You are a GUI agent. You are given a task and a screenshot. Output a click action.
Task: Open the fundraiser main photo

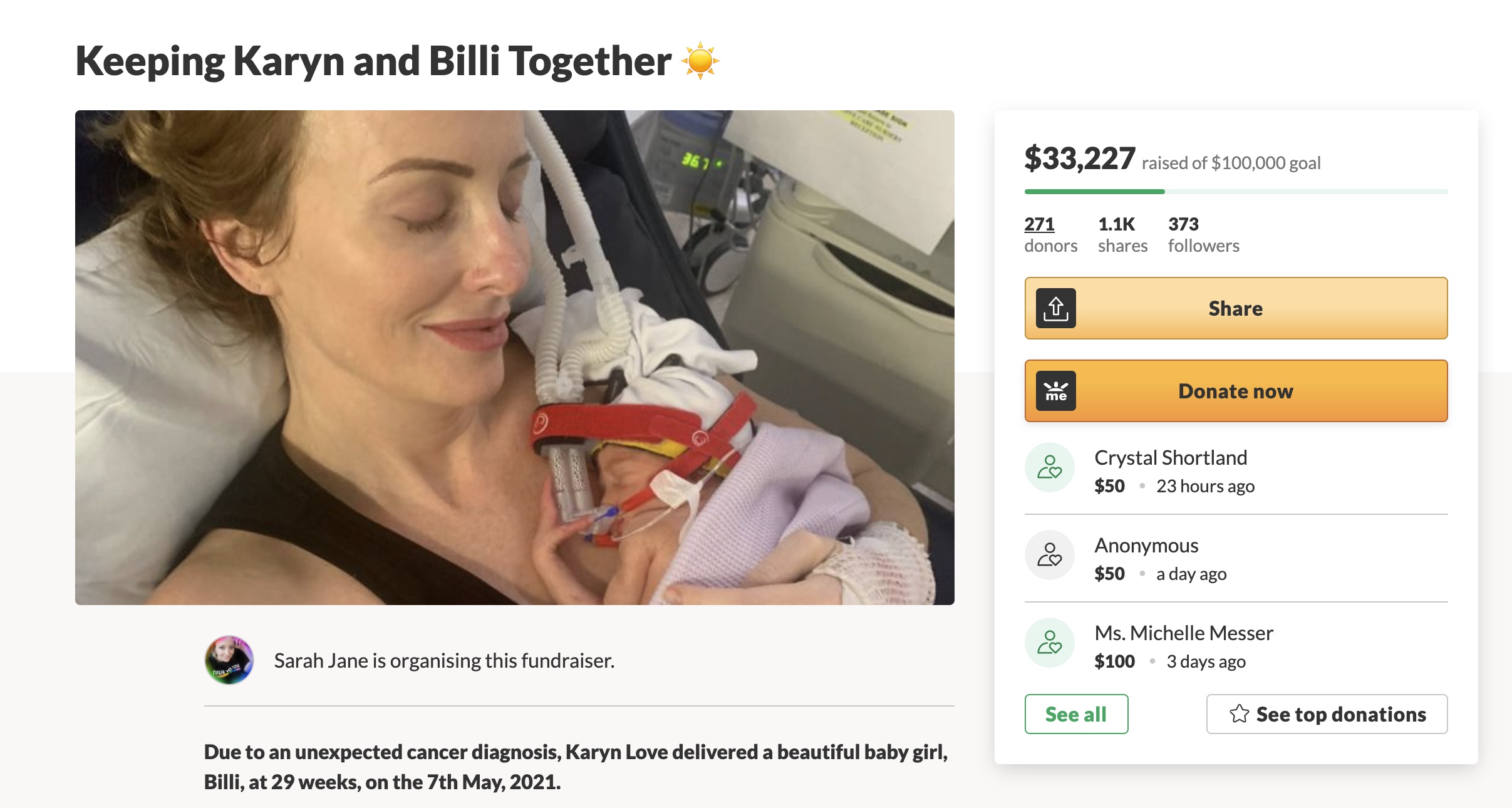[x=514, y=357]
